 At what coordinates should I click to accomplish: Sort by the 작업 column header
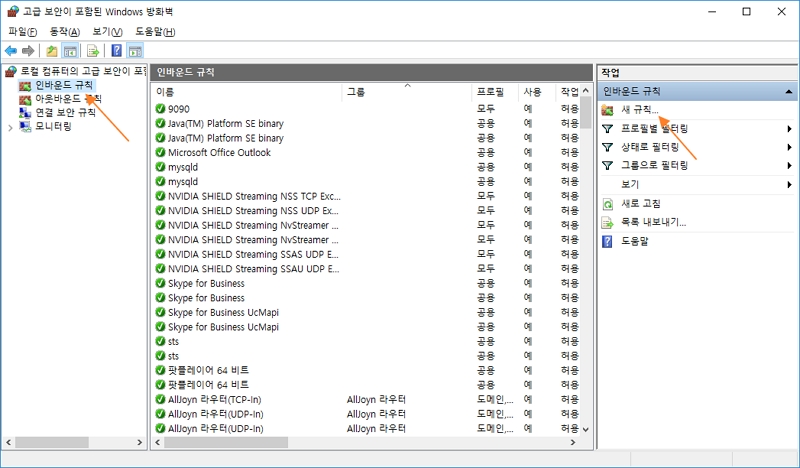pos(569,92)
